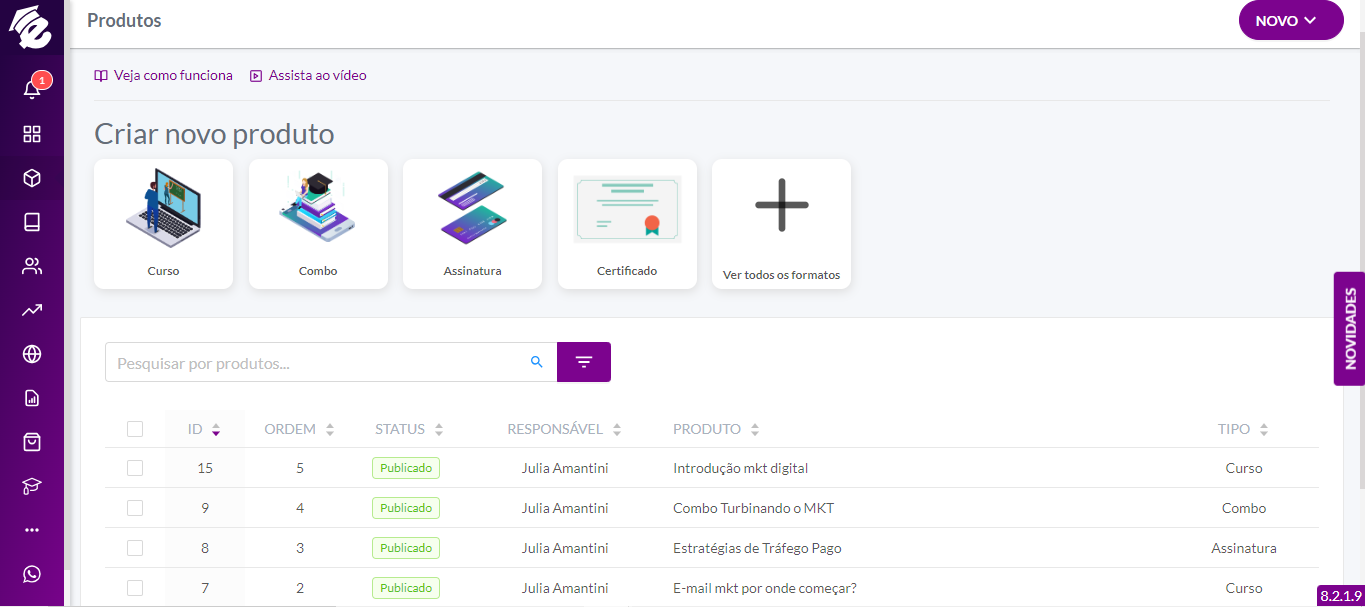1365x607 pixels.
Task: Check the box for E-mail mkt por onde começar row
Action: coord(135,588)
